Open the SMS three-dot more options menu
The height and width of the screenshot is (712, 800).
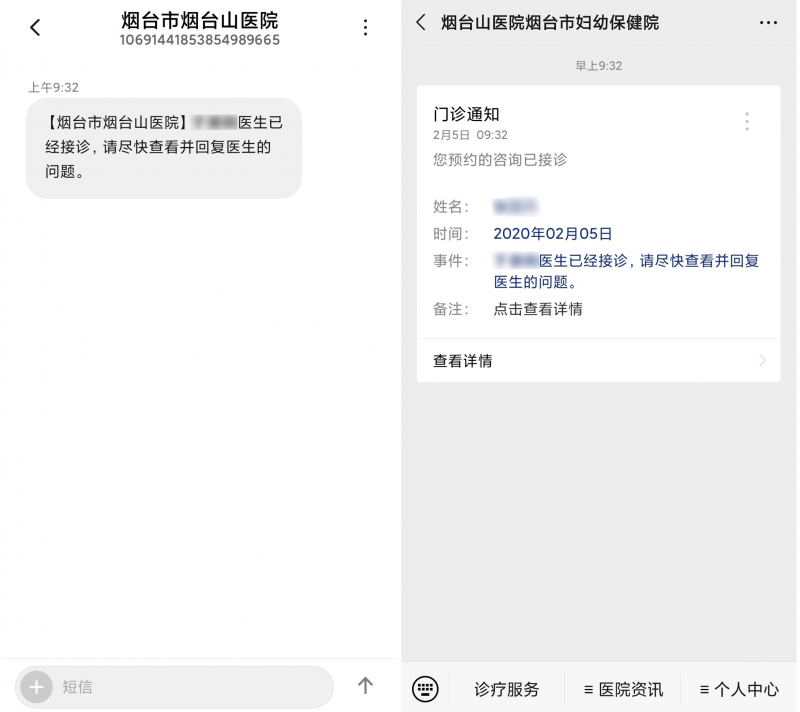[x=366, y=28]
